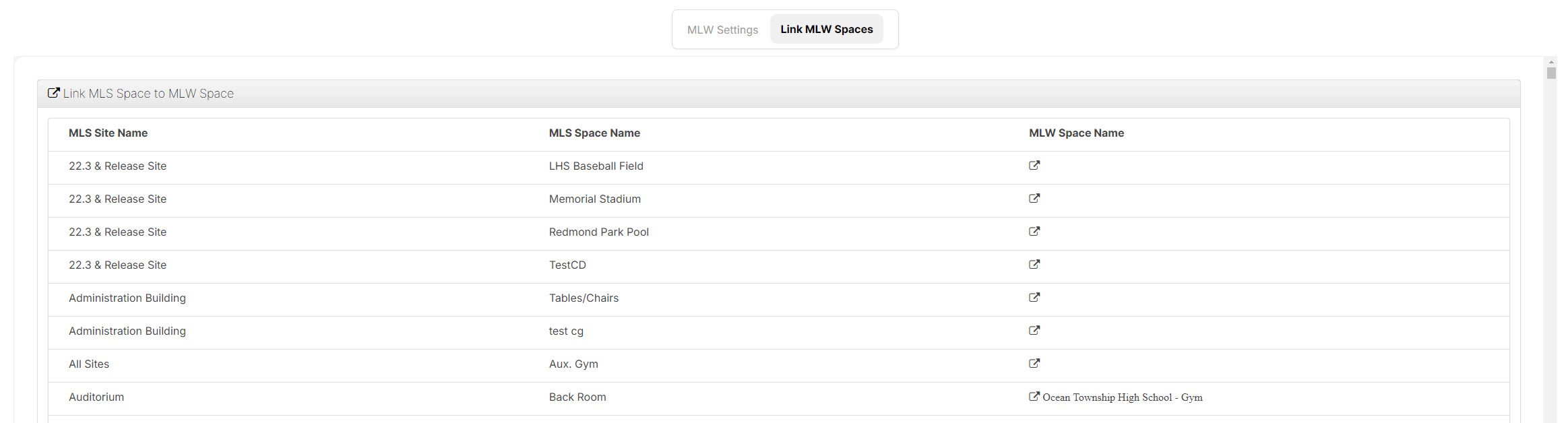Open MLW space link for Tables/Chairs

point(1034,297)
